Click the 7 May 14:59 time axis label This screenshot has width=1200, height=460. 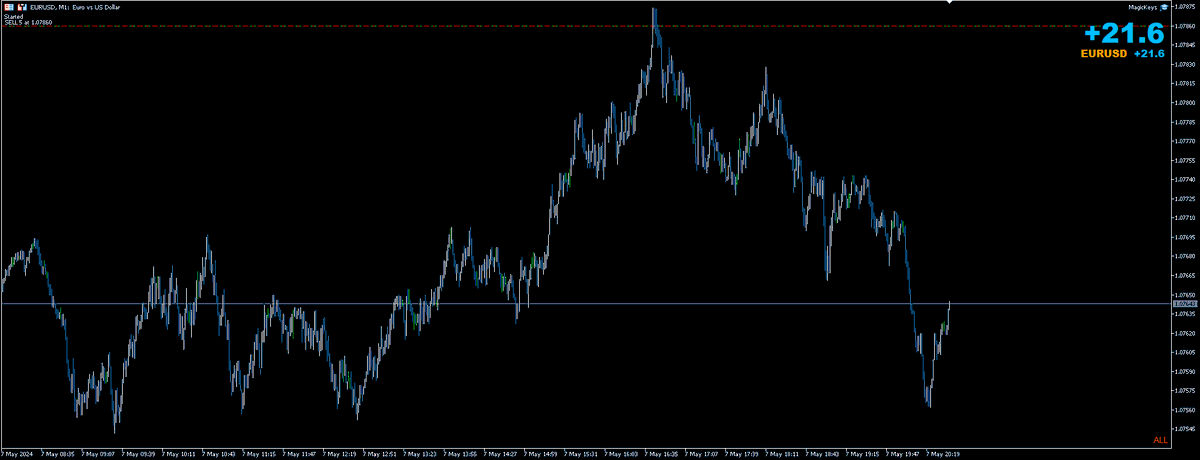tap(543, 454)
